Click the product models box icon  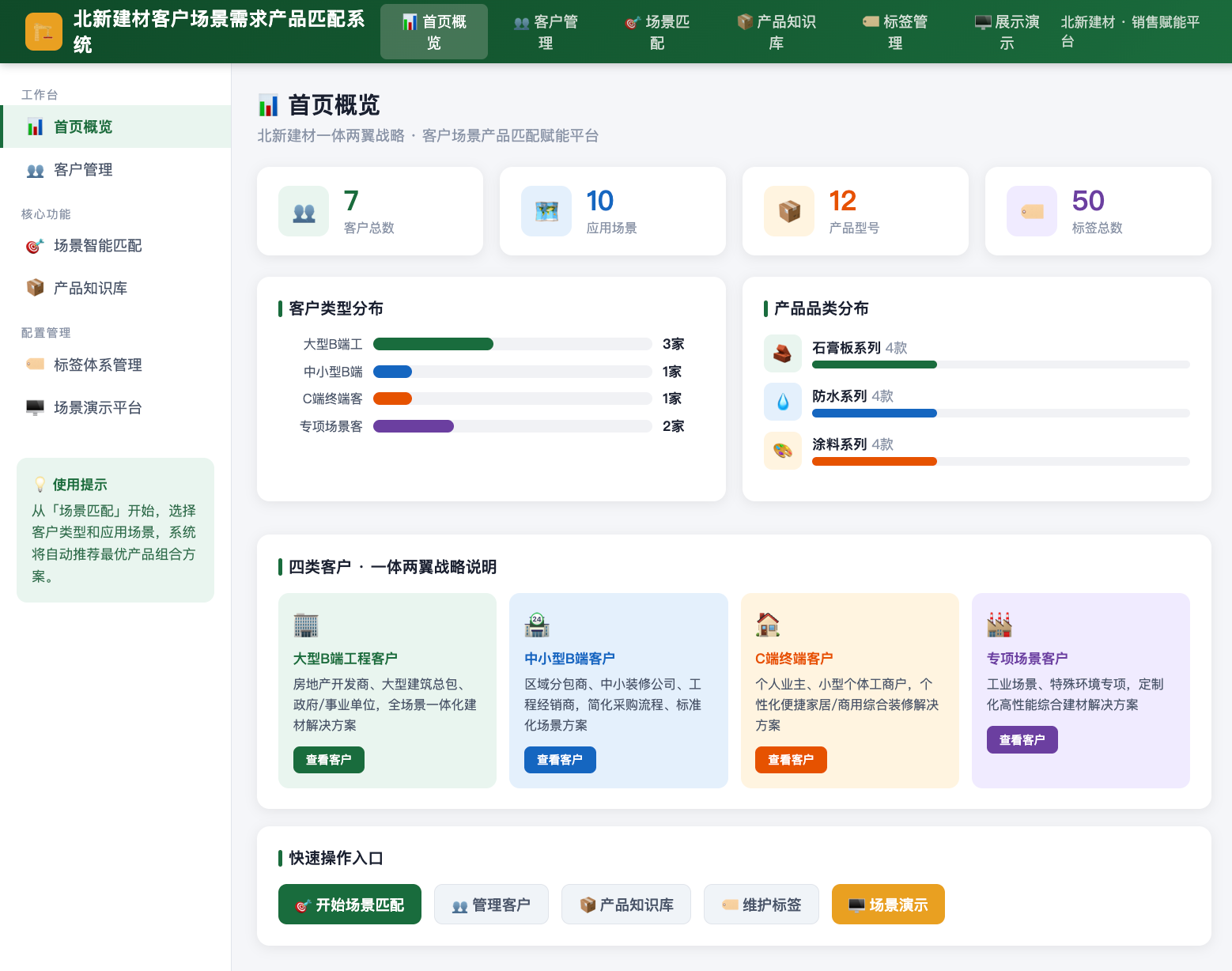pos(789,211)
